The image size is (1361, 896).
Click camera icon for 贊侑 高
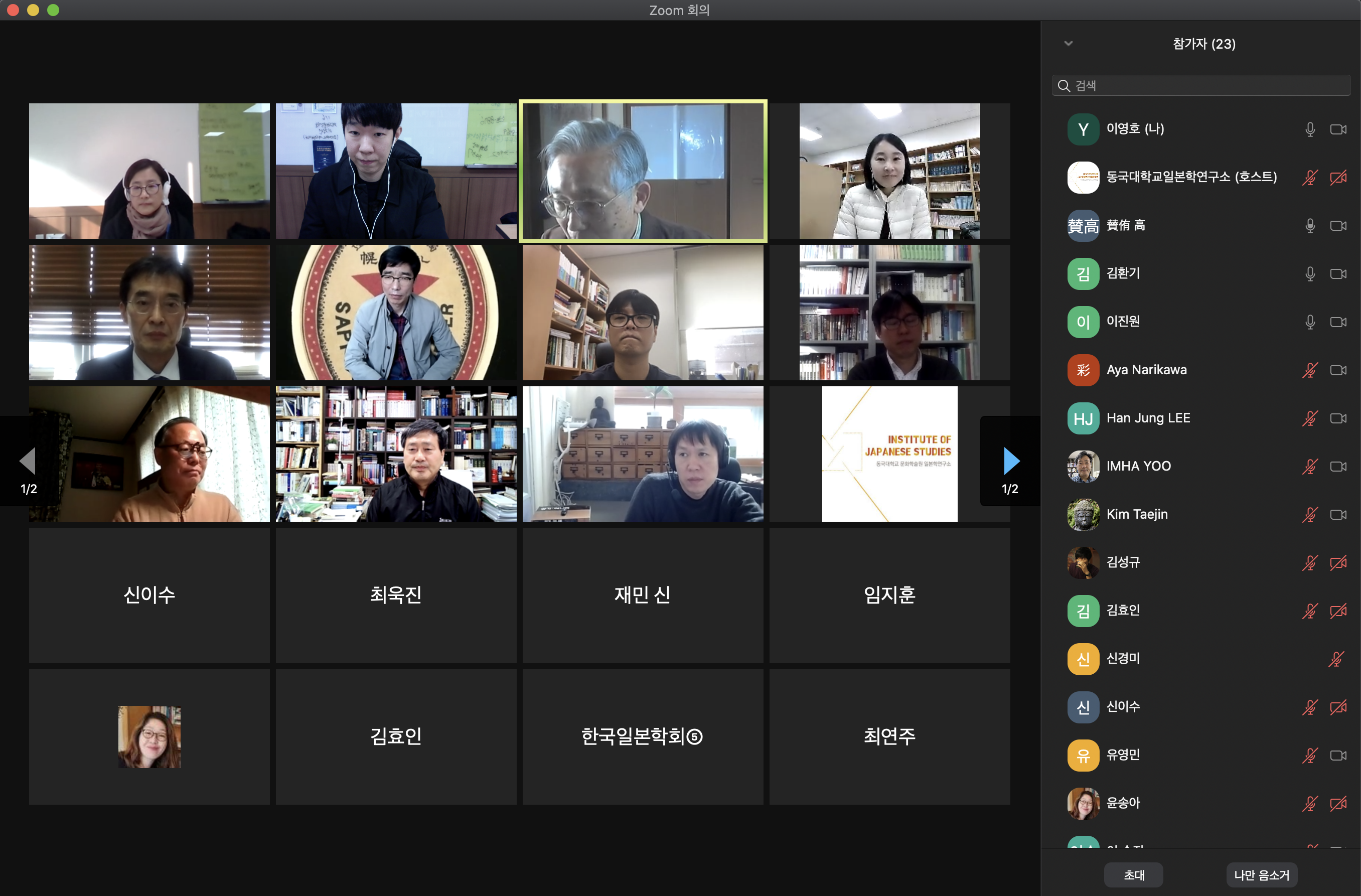click(x=1338, y=225)
